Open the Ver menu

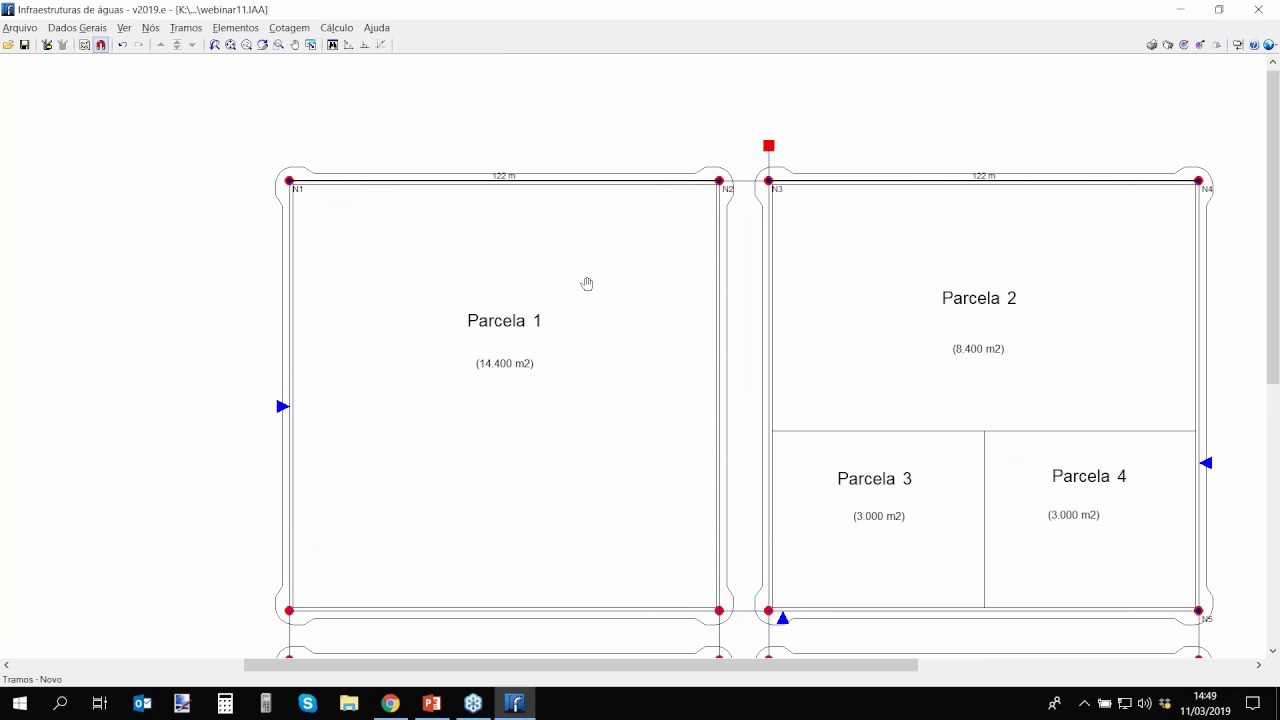tap(124, 28)
